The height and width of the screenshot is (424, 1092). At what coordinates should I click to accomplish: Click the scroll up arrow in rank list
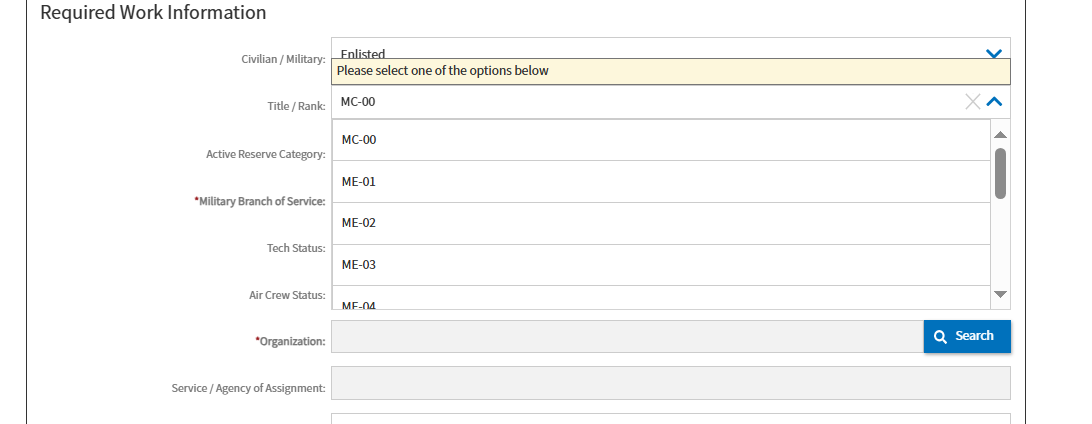pos(1000,134)
